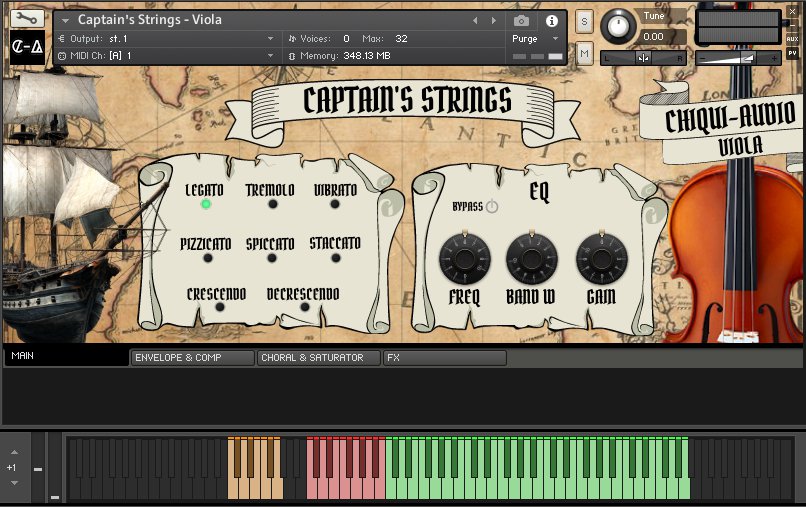This screenshot has width=806, height=507.
Task: Select the Pizzicato articulation
Action: pyautogui.click(x=207, y=258)
